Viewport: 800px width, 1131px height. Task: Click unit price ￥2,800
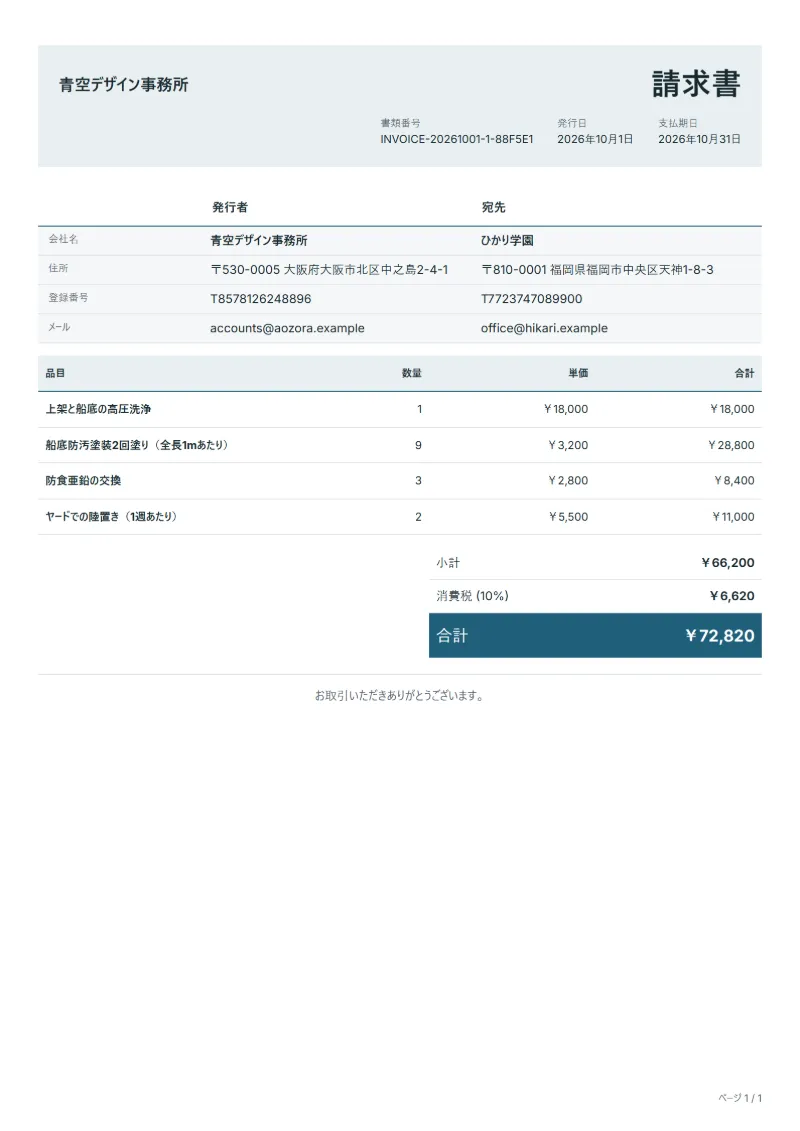click(568, 480)
